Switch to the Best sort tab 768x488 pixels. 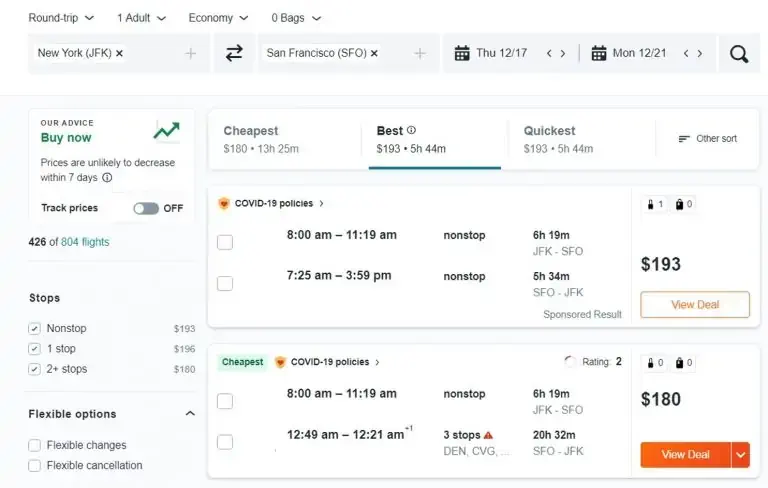click(434, 140)
